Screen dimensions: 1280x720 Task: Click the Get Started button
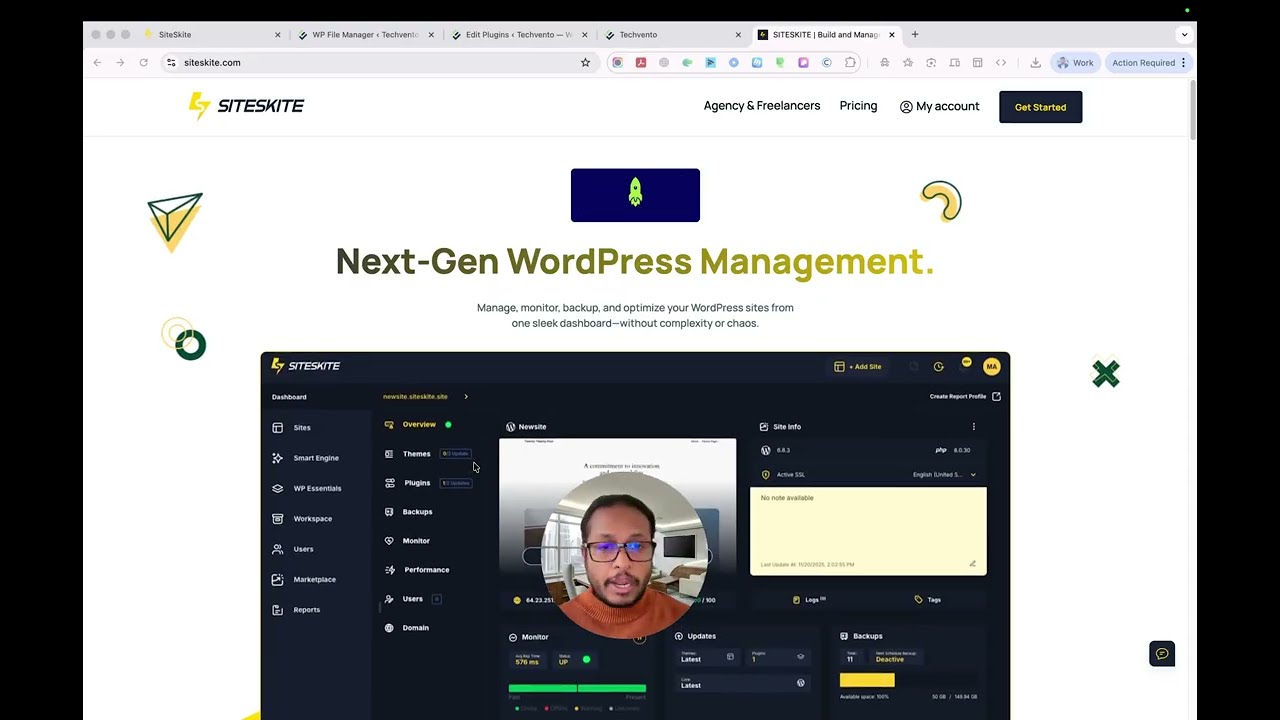click(1040, 107)
